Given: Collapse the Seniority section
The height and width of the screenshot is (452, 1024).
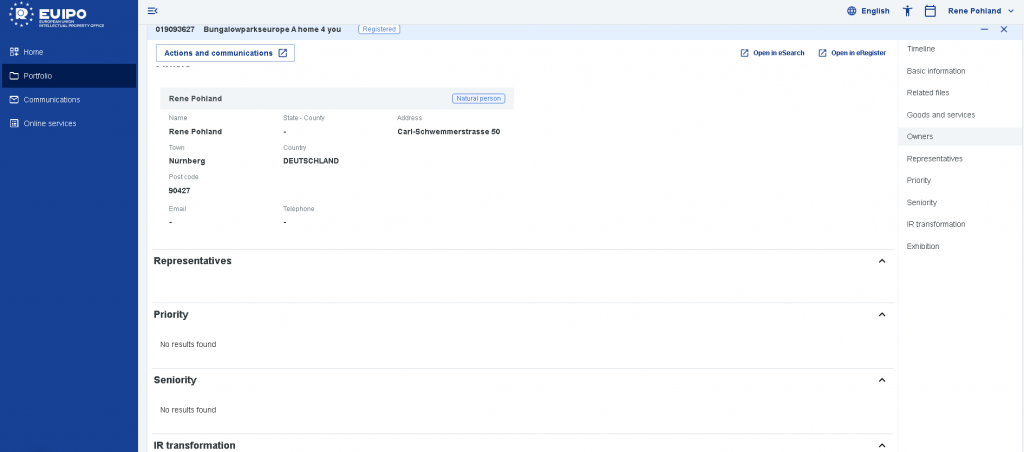Looking at the screenshot, I should tap(881, 380).
